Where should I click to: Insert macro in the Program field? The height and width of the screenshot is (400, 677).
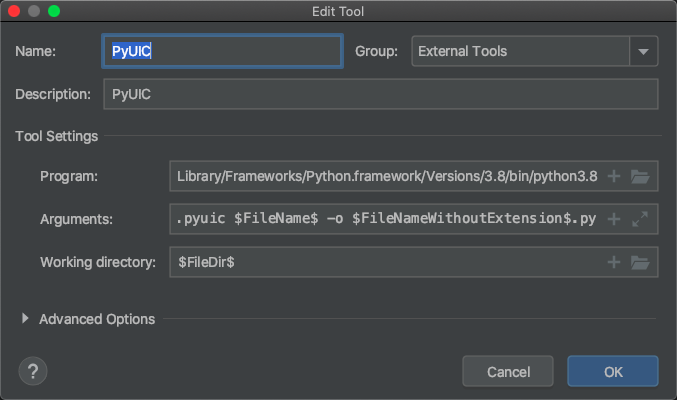pyautogui.click(x=614, y=177)
